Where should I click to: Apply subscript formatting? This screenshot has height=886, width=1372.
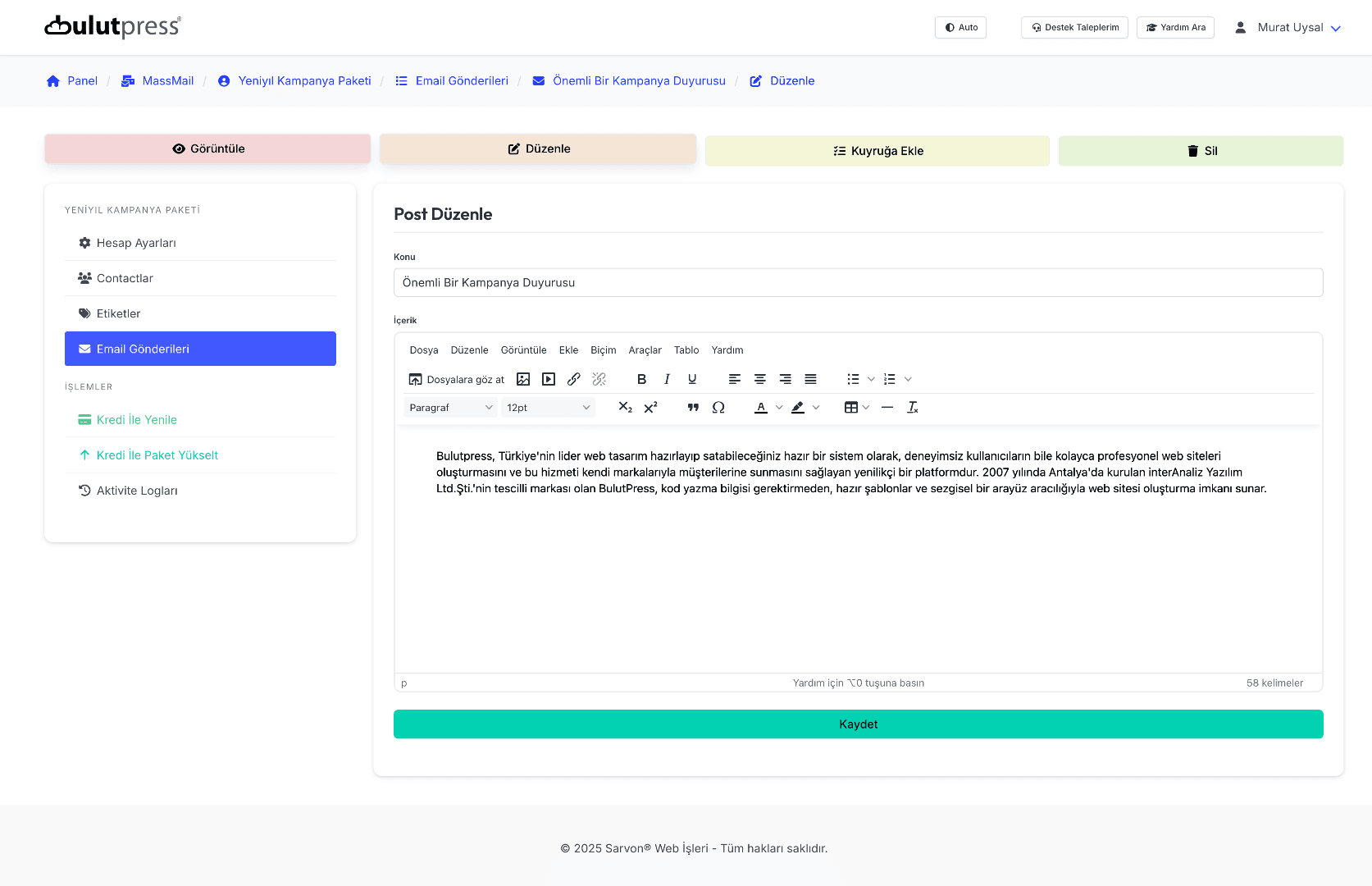tap(625, 408)
